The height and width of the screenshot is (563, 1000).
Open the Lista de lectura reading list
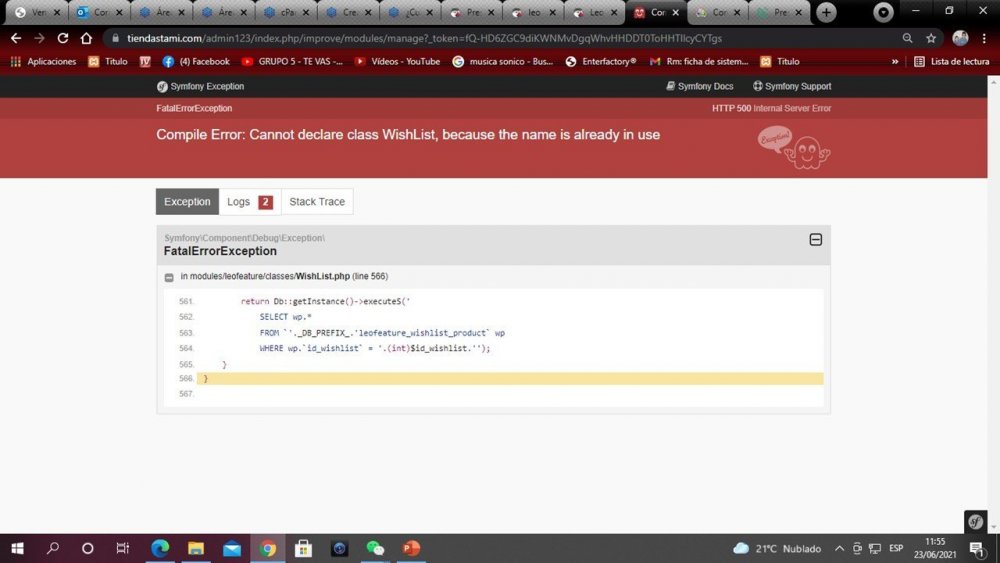(x=952, y=61)
